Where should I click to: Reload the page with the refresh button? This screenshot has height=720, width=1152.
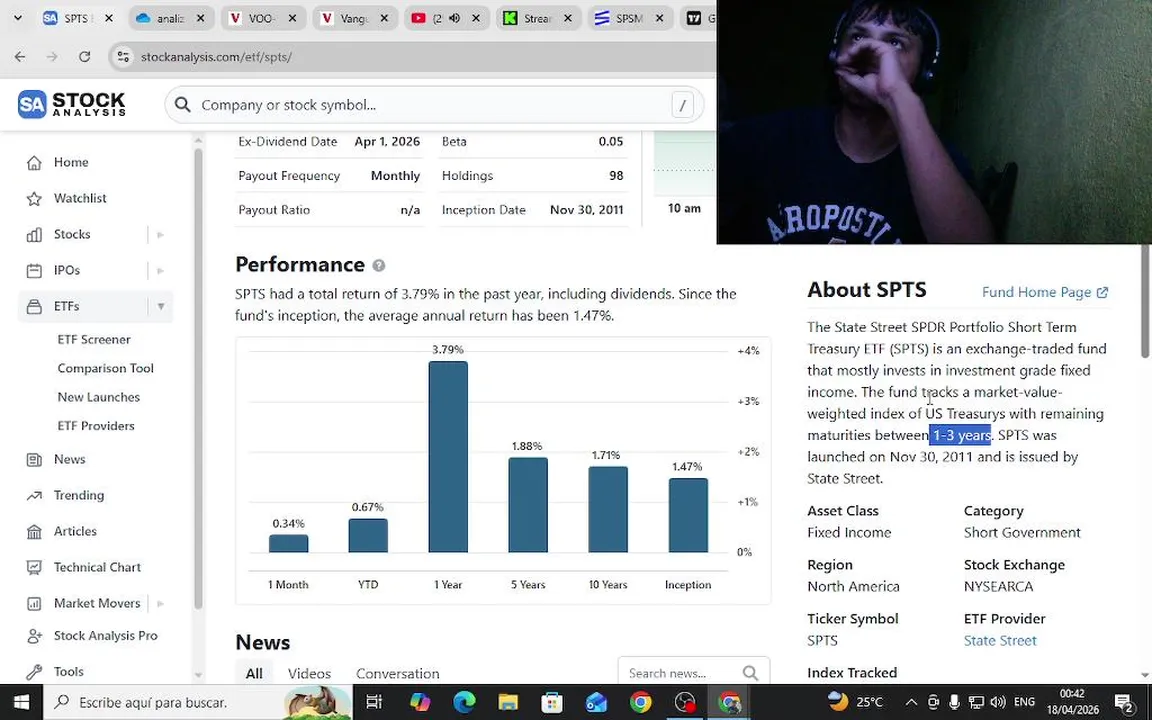(x=84, y=57)
